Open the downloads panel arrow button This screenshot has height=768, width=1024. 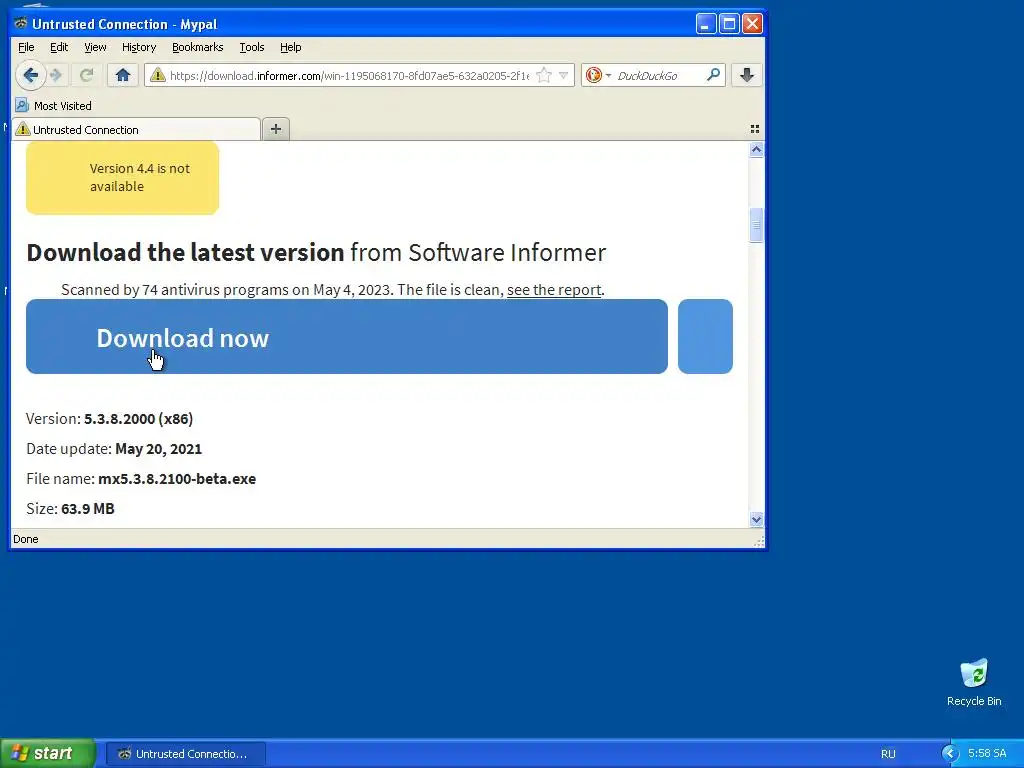coord(747,75)
